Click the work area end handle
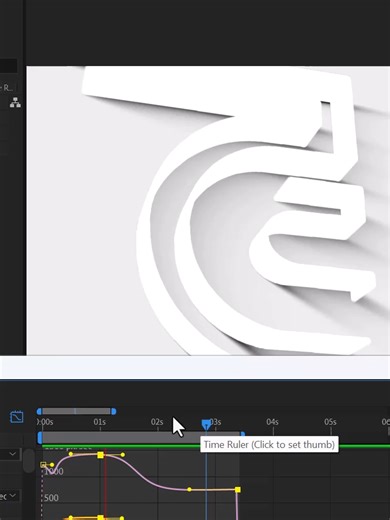The width and height of the screenshot is (390, 520). [243, 434]
